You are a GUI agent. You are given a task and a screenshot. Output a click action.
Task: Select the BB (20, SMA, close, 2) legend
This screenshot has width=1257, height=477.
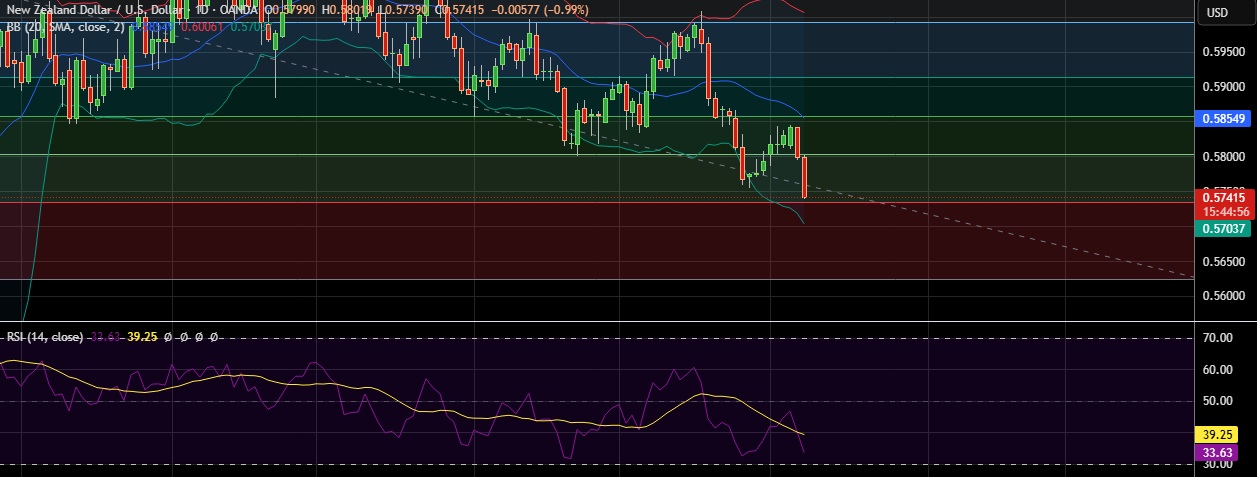[x=65, y=27]
